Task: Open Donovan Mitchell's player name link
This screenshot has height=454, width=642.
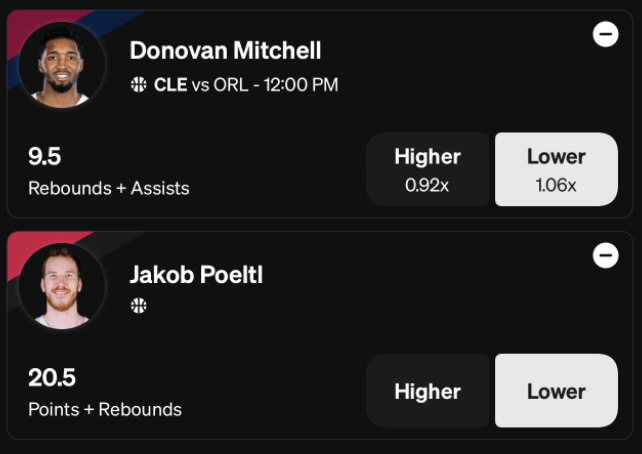Action: [225, 51]
